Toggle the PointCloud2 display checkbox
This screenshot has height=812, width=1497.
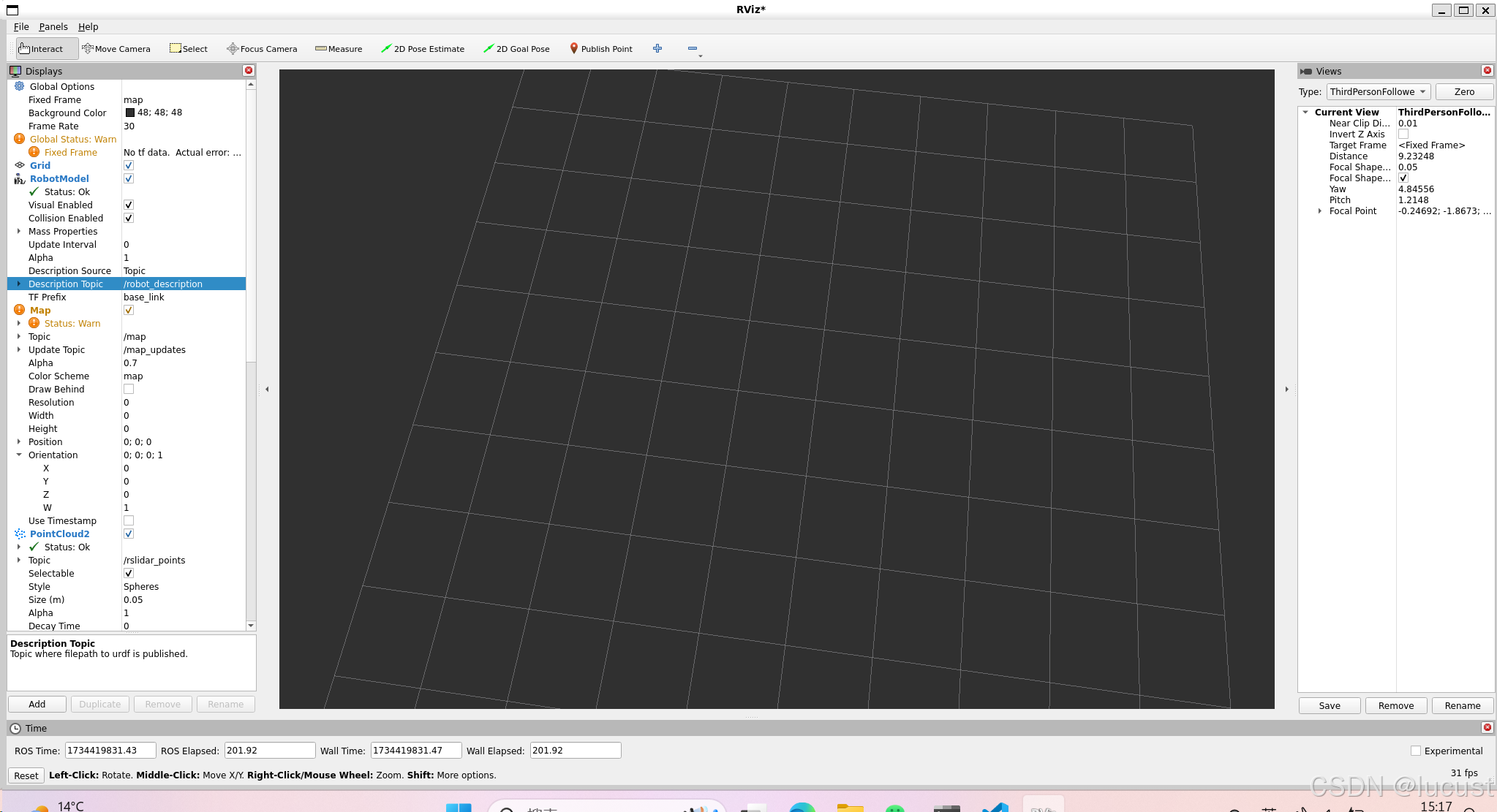129,534
